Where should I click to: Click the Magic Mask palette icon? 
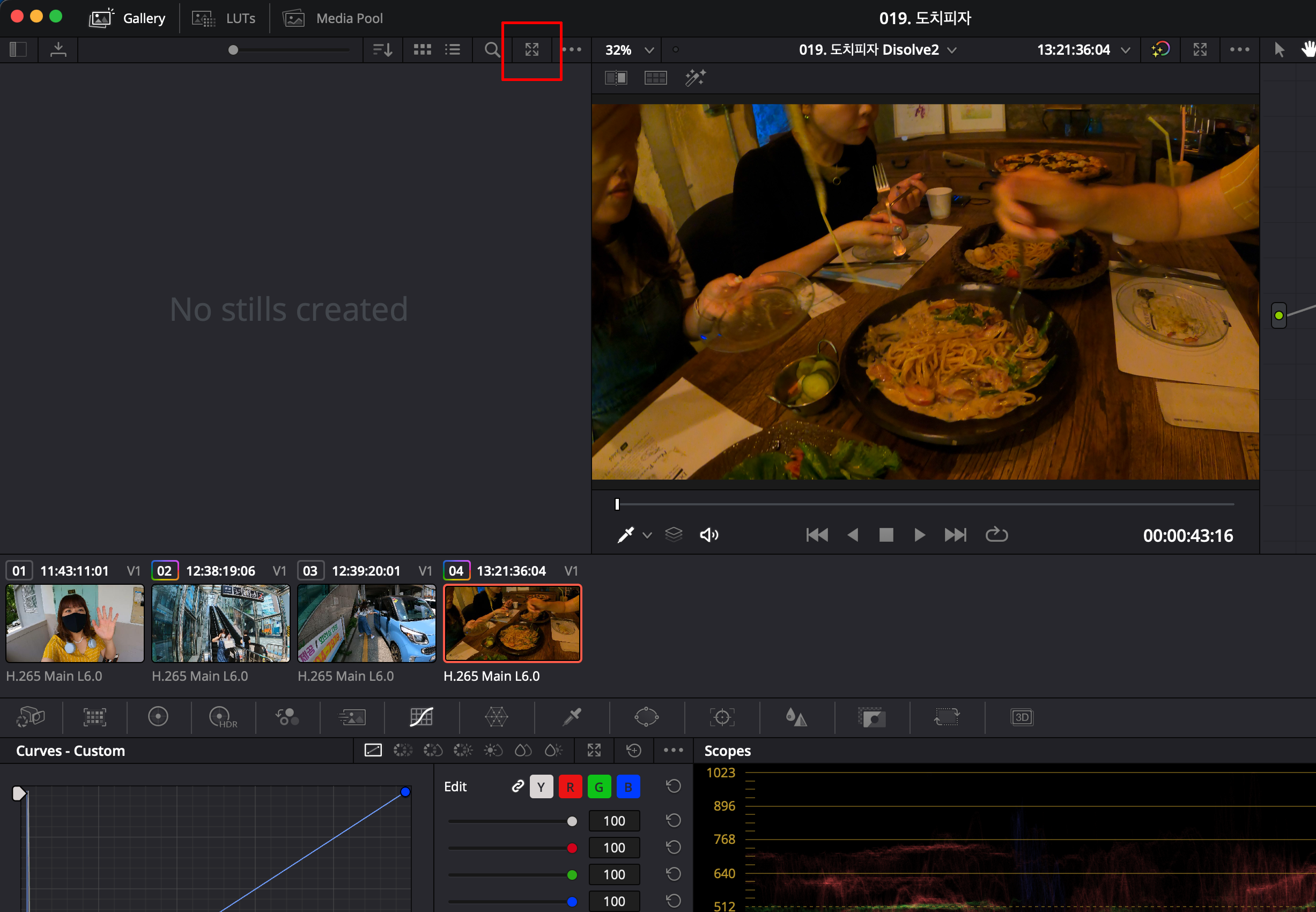(871, 717)
